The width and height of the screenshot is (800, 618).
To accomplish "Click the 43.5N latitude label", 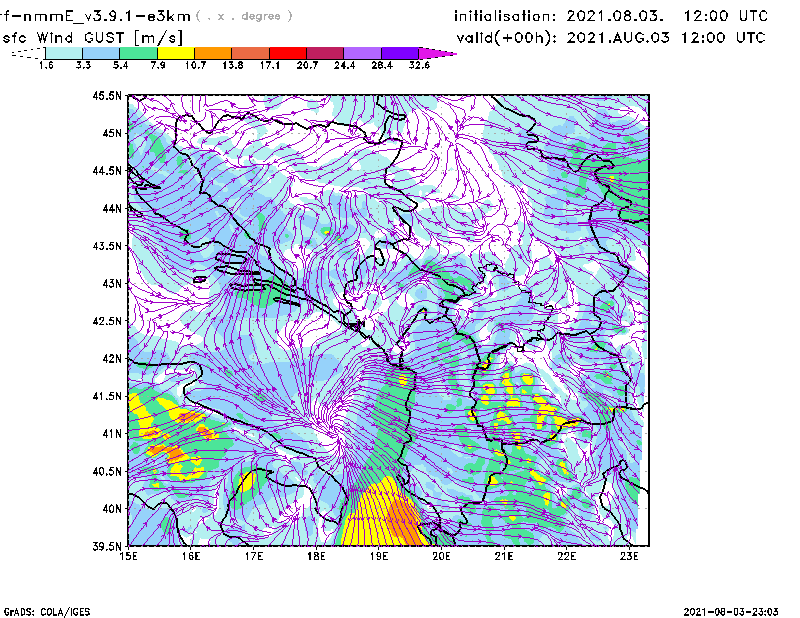I will [x=107, y=245].
